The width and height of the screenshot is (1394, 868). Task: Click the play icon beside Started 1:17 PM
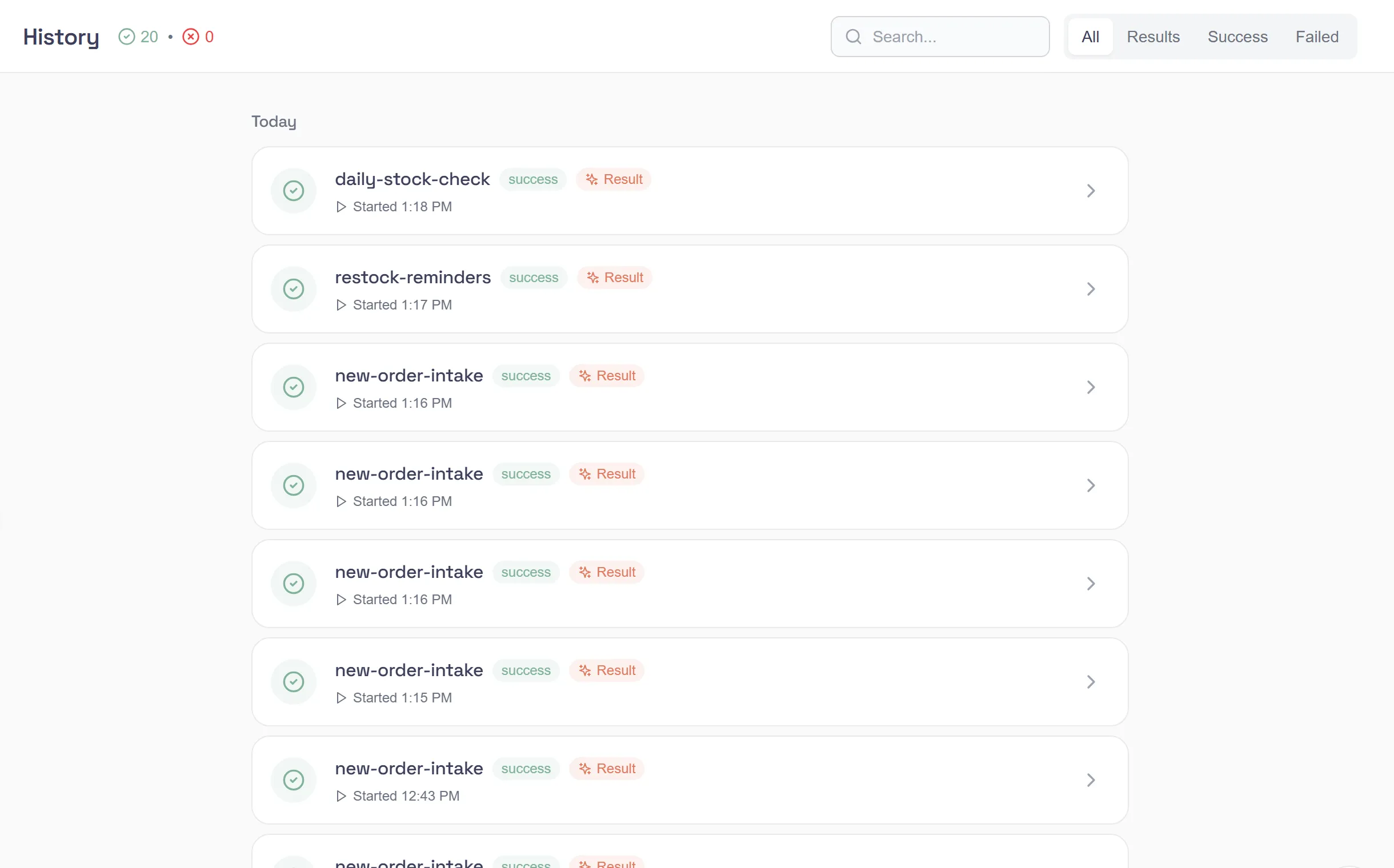[x=341, y=305]
